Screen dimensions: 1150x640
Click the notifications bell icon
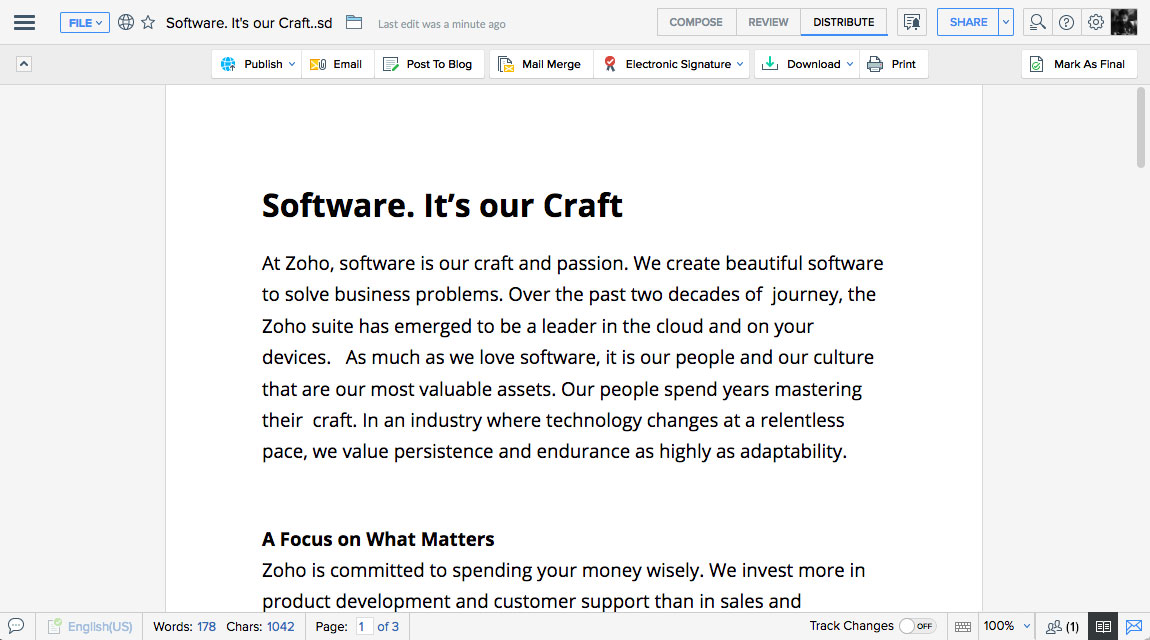click(911, 22)
